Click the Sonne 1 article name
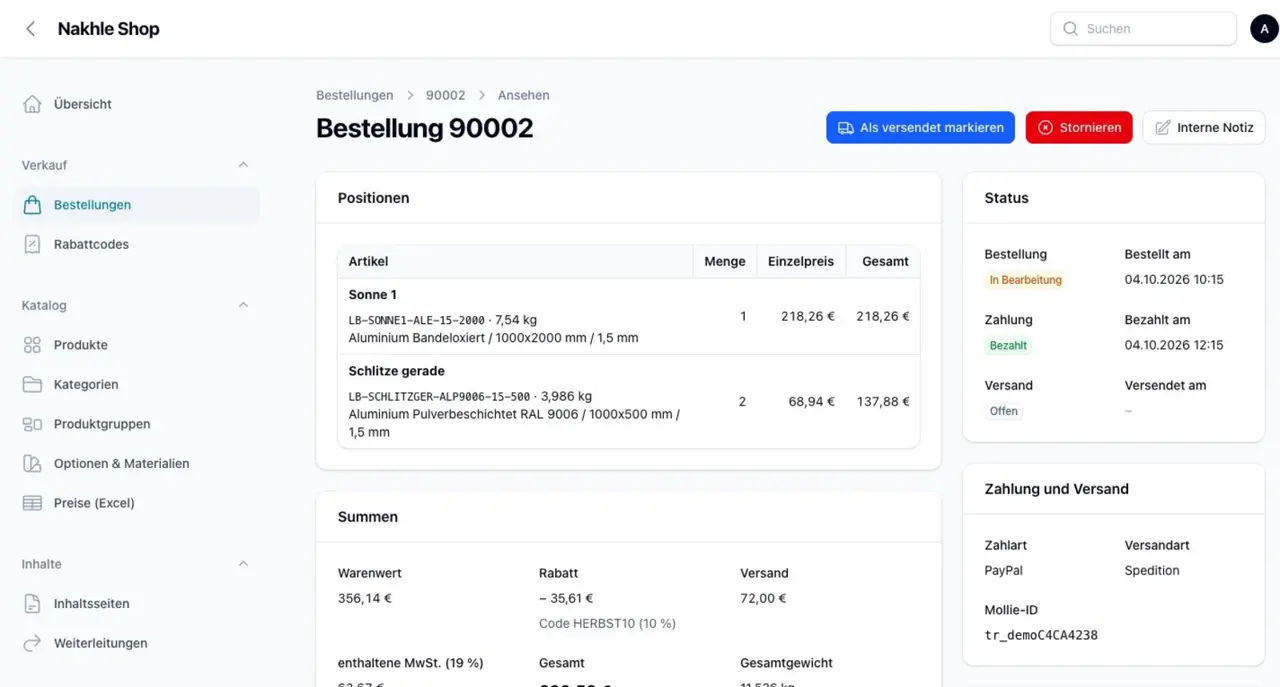The height and width of the screenshot is (687, 1280). click(x=372, y=295)
